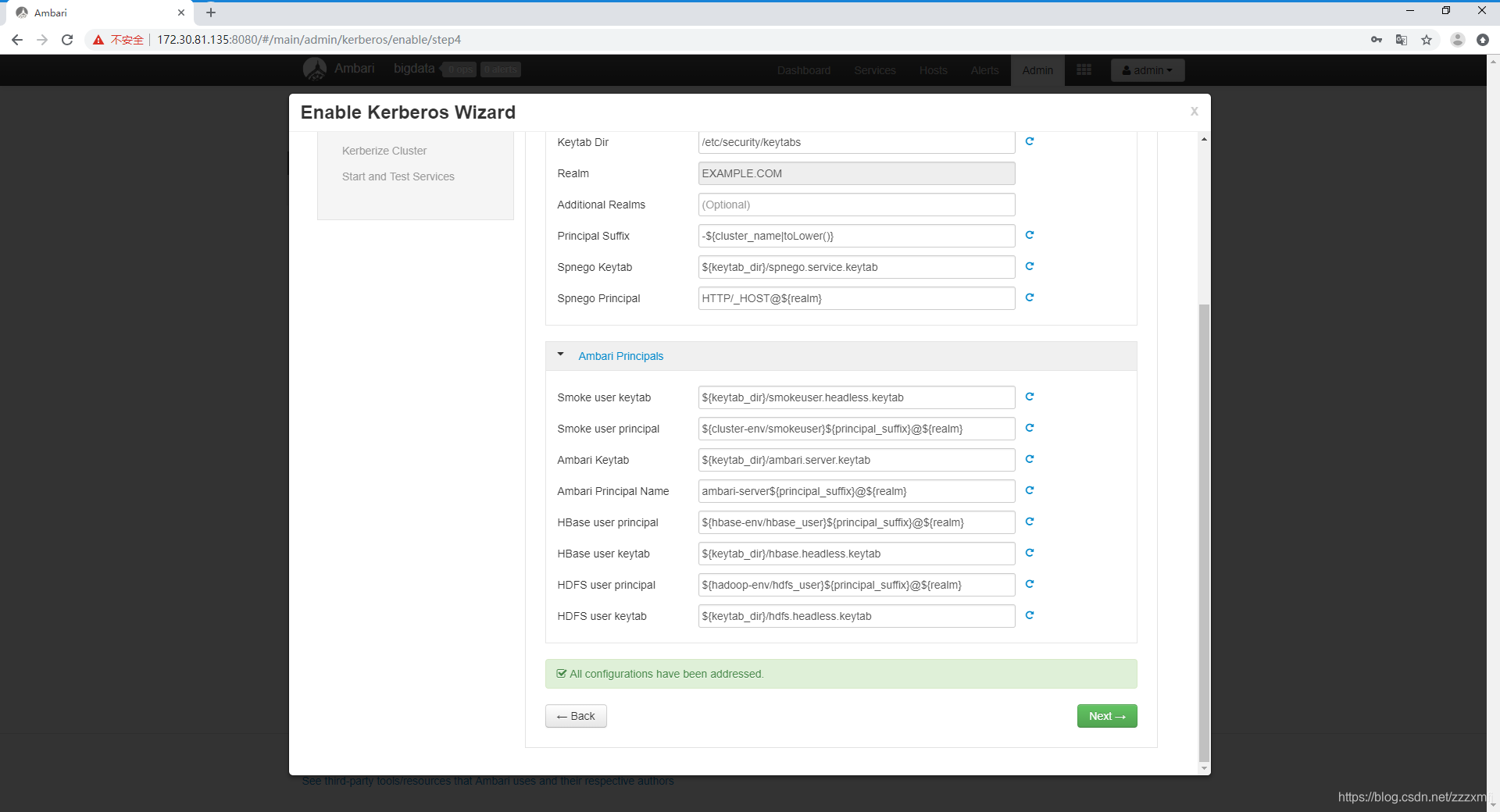Focus the Ambari Principal Name field
The height and width of the screenshot is (812, 1500).
click(856, 491)
